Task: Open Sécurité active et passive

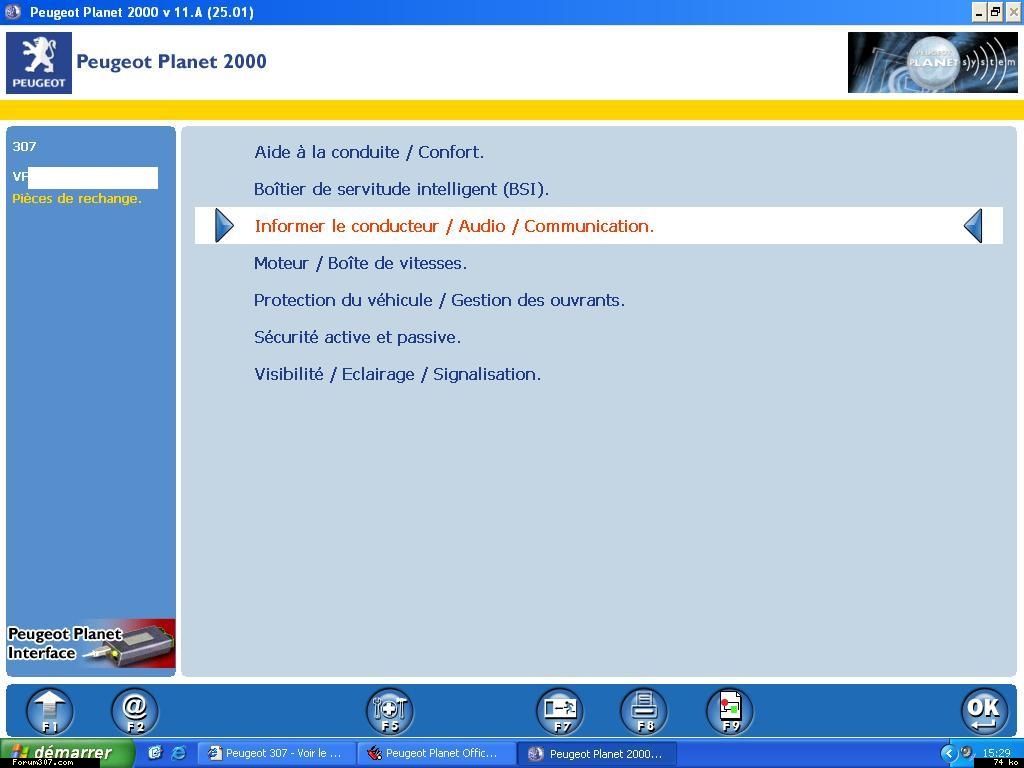Action: (x=357, y=337)
